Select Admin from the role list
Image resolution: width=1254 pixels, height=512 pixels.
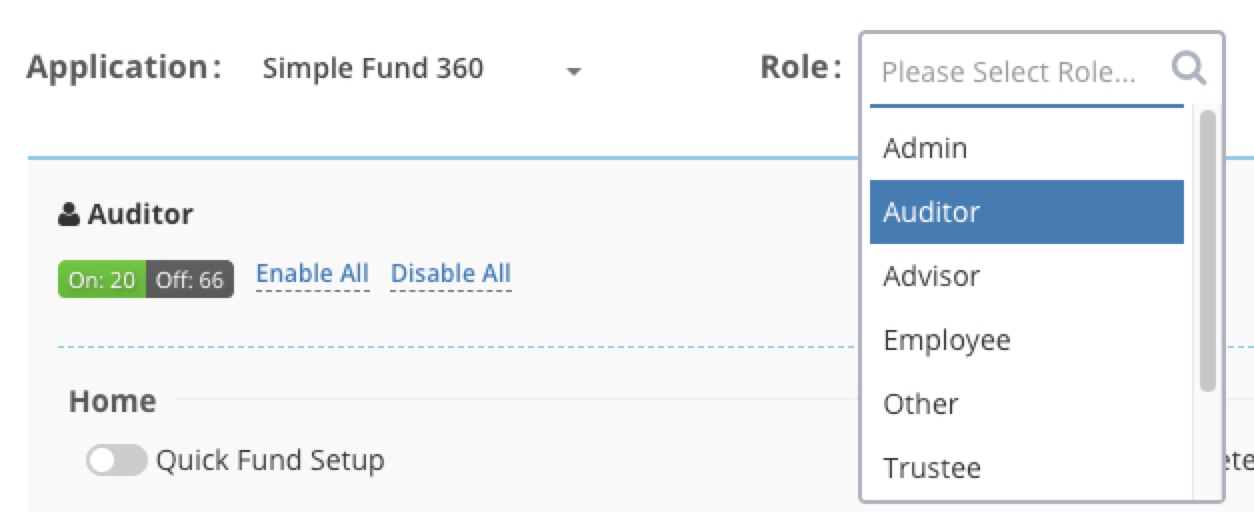click(1027, 148)
